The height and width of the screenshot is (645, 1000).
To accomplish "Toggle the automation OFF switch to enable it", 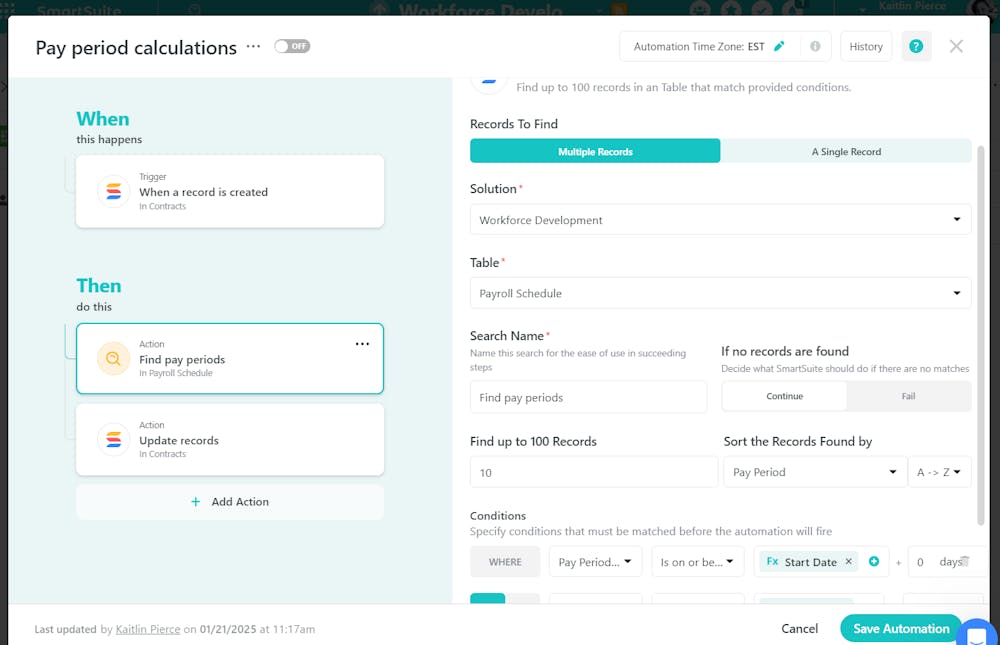I will [x=291, y=45].
